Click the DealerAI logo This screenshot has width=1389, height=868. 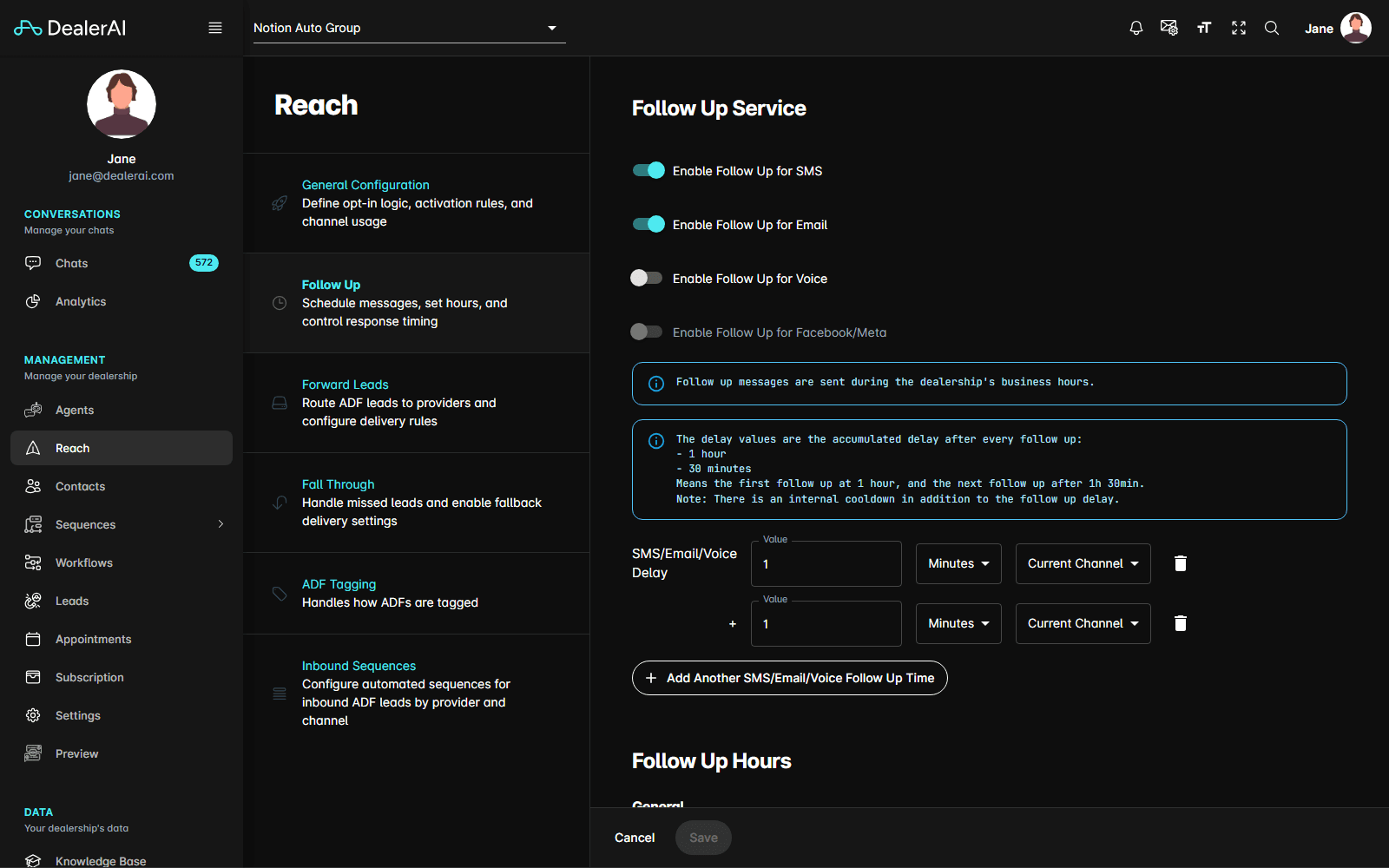point(69,28)
